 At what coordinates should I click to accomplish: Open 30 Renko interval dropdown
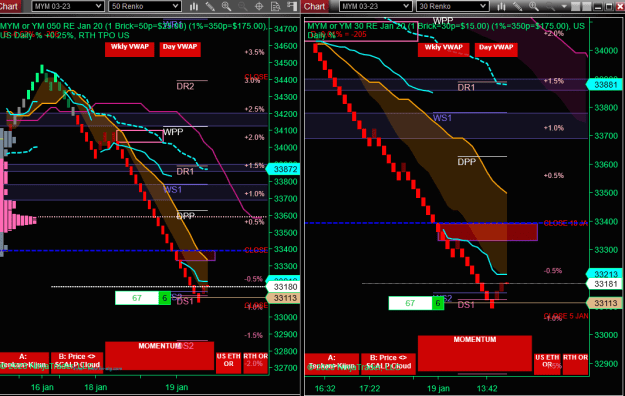(x=452, y=6)
